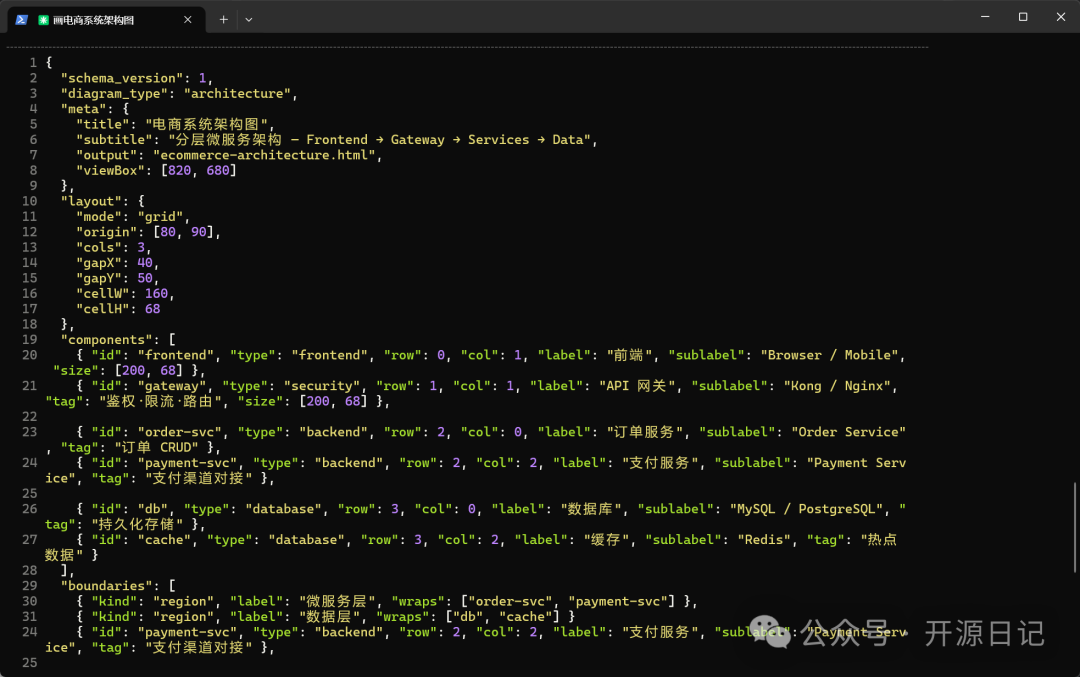The image size is (1080, 677).
Task: Close the 画电商系统架构图 tab
Action: coord(187,20)
